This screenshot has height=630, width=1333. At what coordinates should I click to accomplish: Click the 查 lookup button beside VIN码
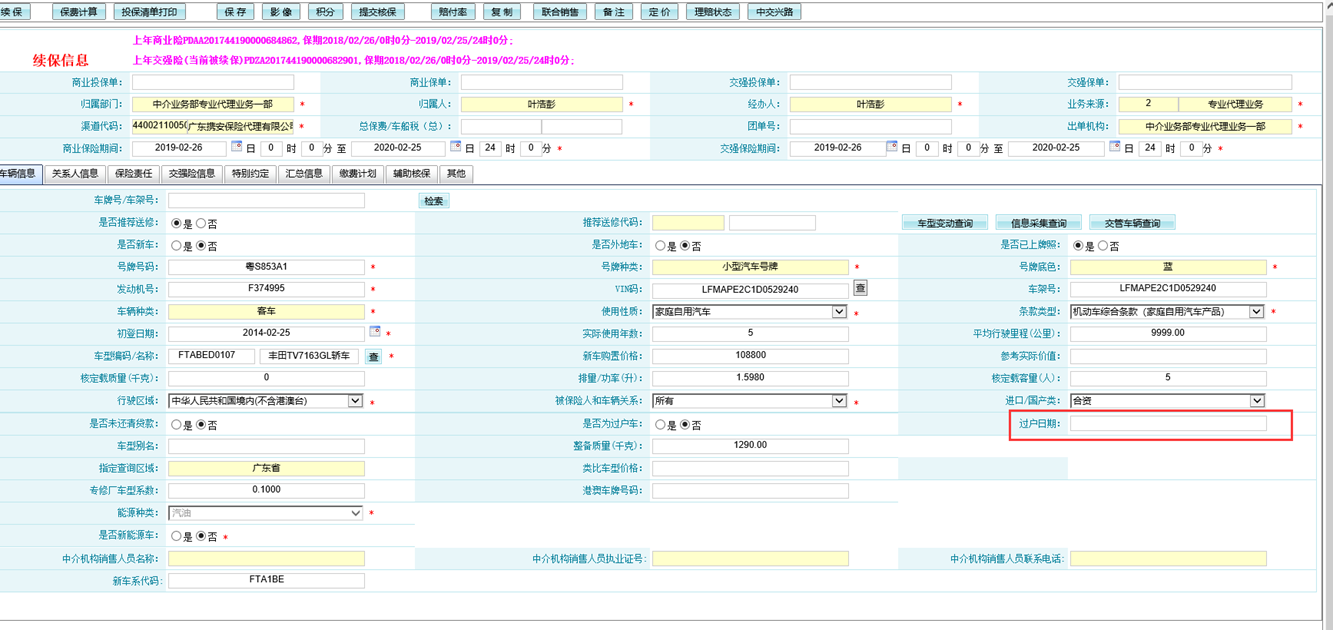tap(860, 288)
